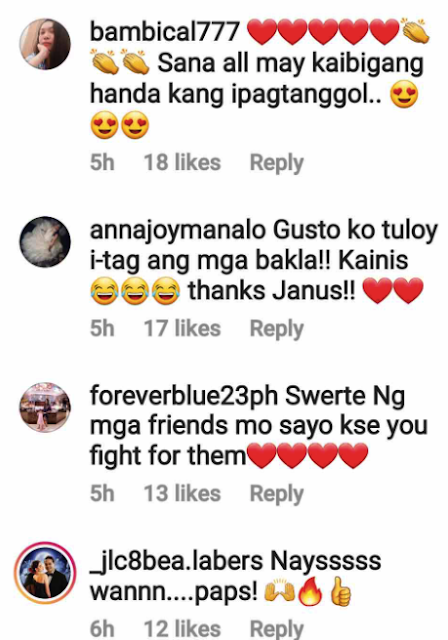Screen dimensions: 448x640
Task: Click the _jlc8bea.labers username
Action: [x=176, y=561]
